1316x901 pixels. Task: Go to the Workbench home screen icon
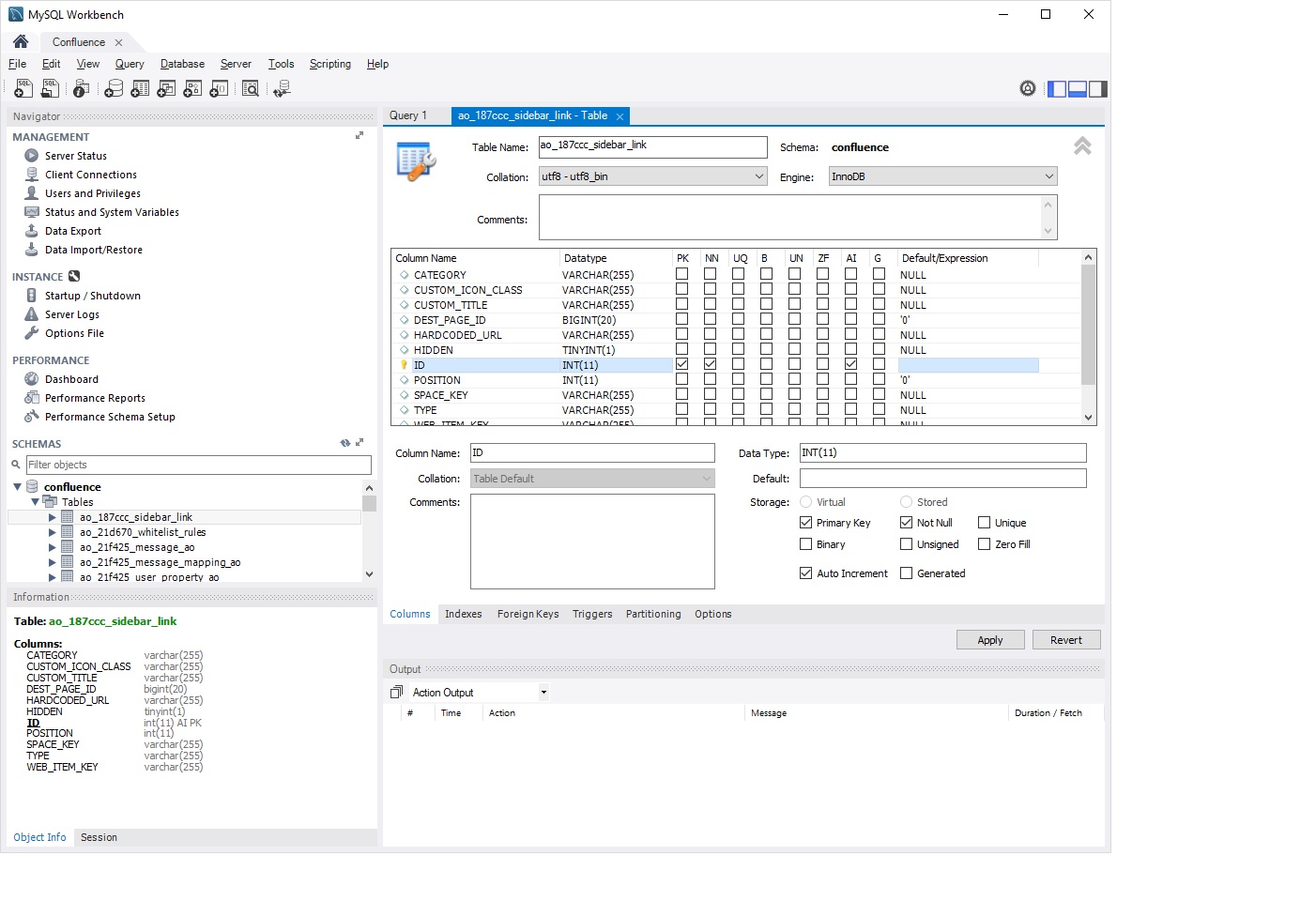pyautogui.click(x=21, y=41)
